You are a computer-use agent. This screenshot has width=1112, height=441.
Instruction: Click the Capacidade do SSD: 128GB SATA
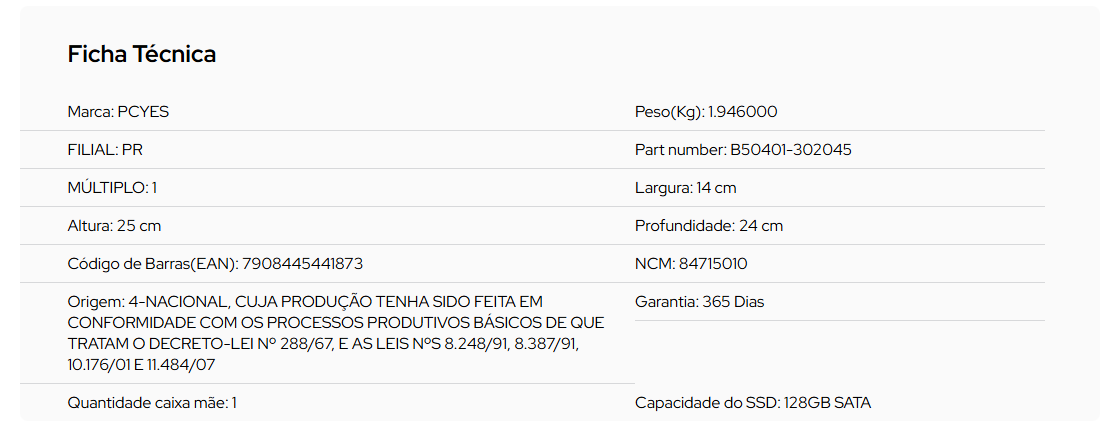753,403
